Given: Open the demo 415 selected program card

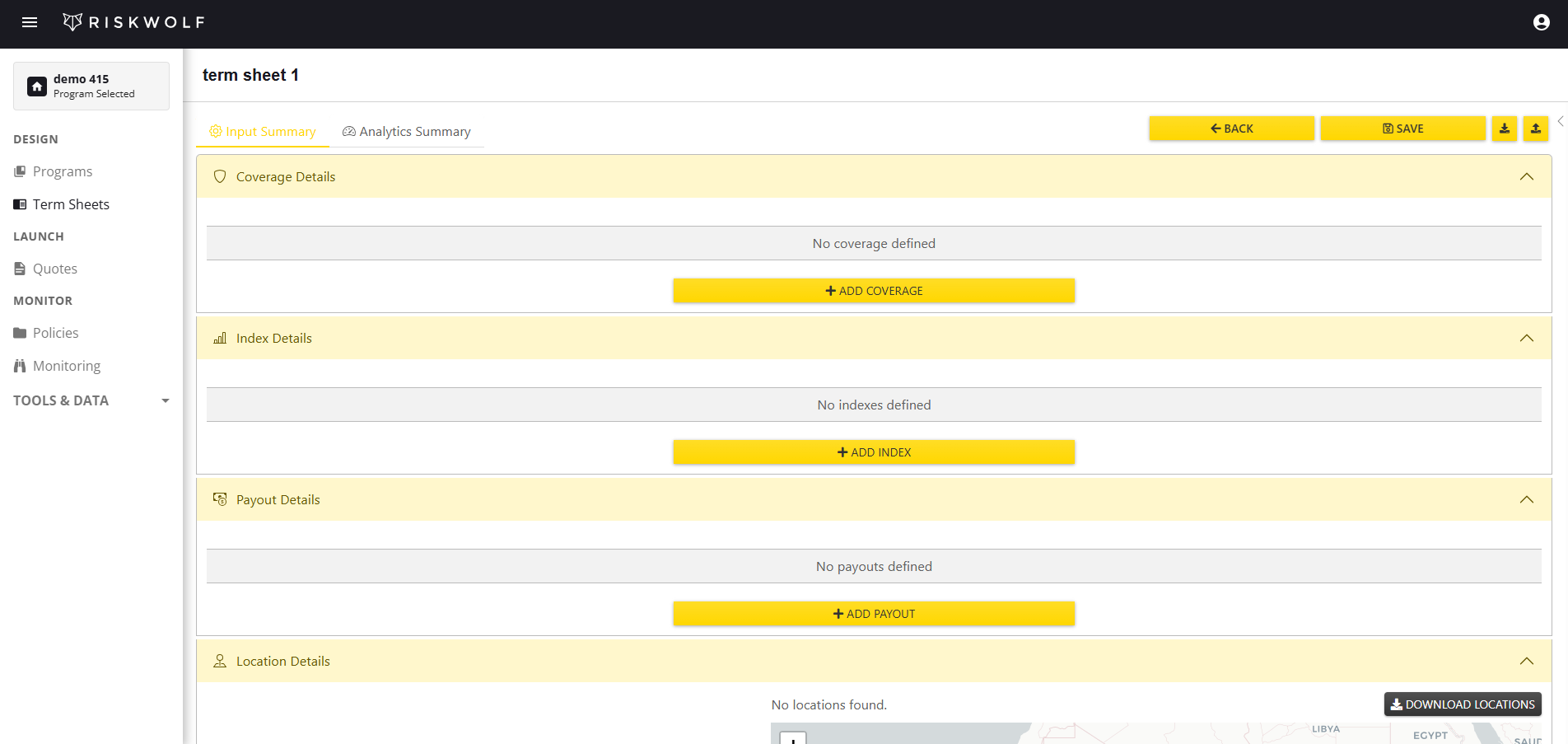Looking at the screenshot, I should 91,86.
